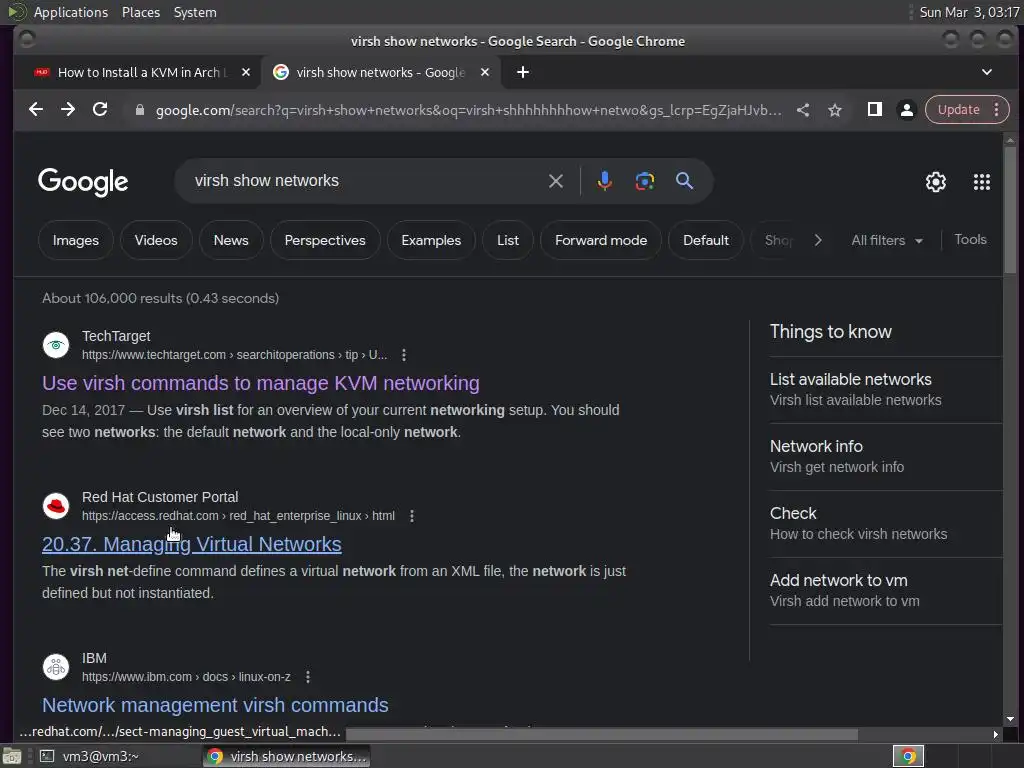Select Forward mode filter chip
This screenshot has width=1024, height=768.
coord(601,240)
